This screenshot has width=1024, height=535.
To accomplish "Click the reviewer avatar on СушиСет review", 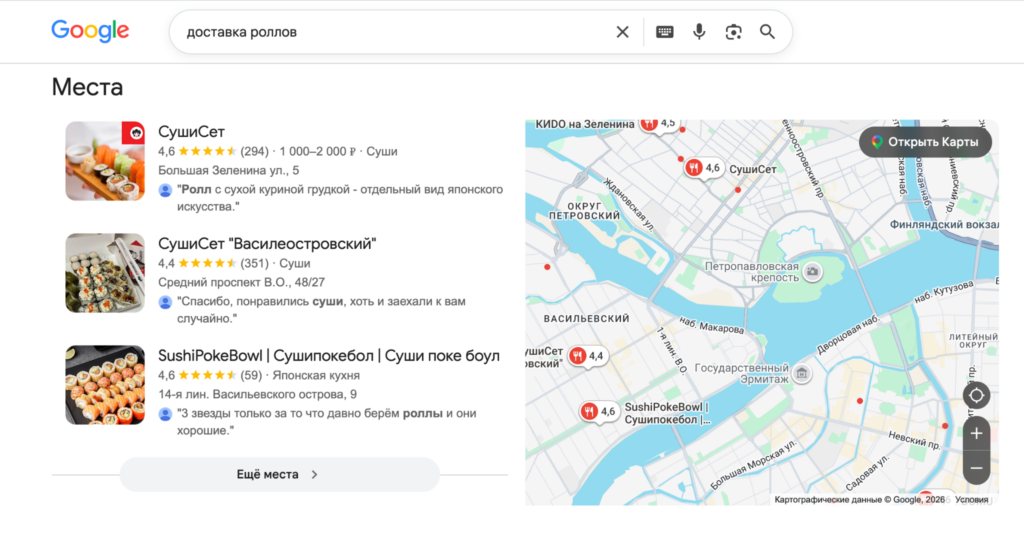I will click(165, 190).
